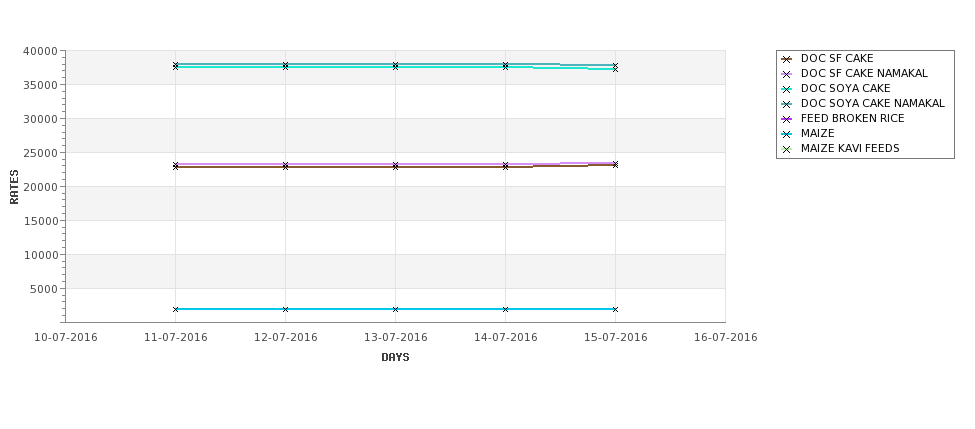Select the DOC SF CAKE legend label

[837, 59]
